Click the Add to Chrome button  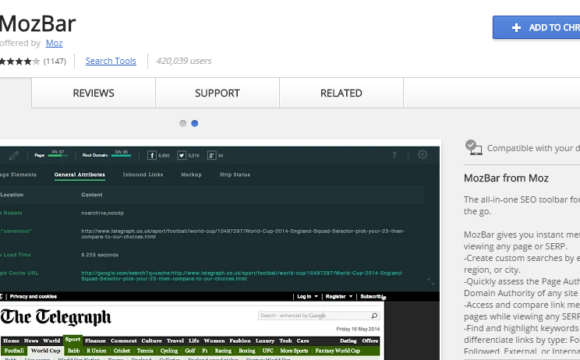pyautogui.click(x=536, y=27)
